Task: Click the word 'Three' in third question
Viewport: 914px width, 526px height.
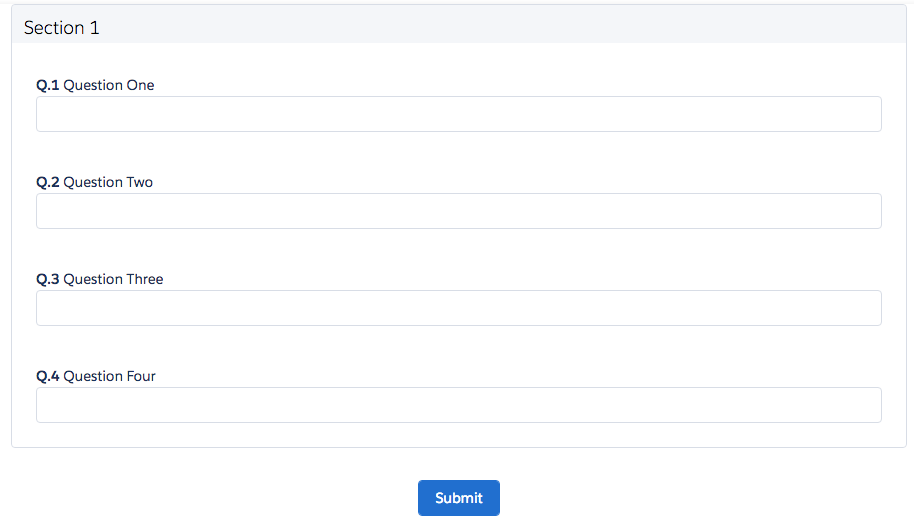Action: [145, 279]
